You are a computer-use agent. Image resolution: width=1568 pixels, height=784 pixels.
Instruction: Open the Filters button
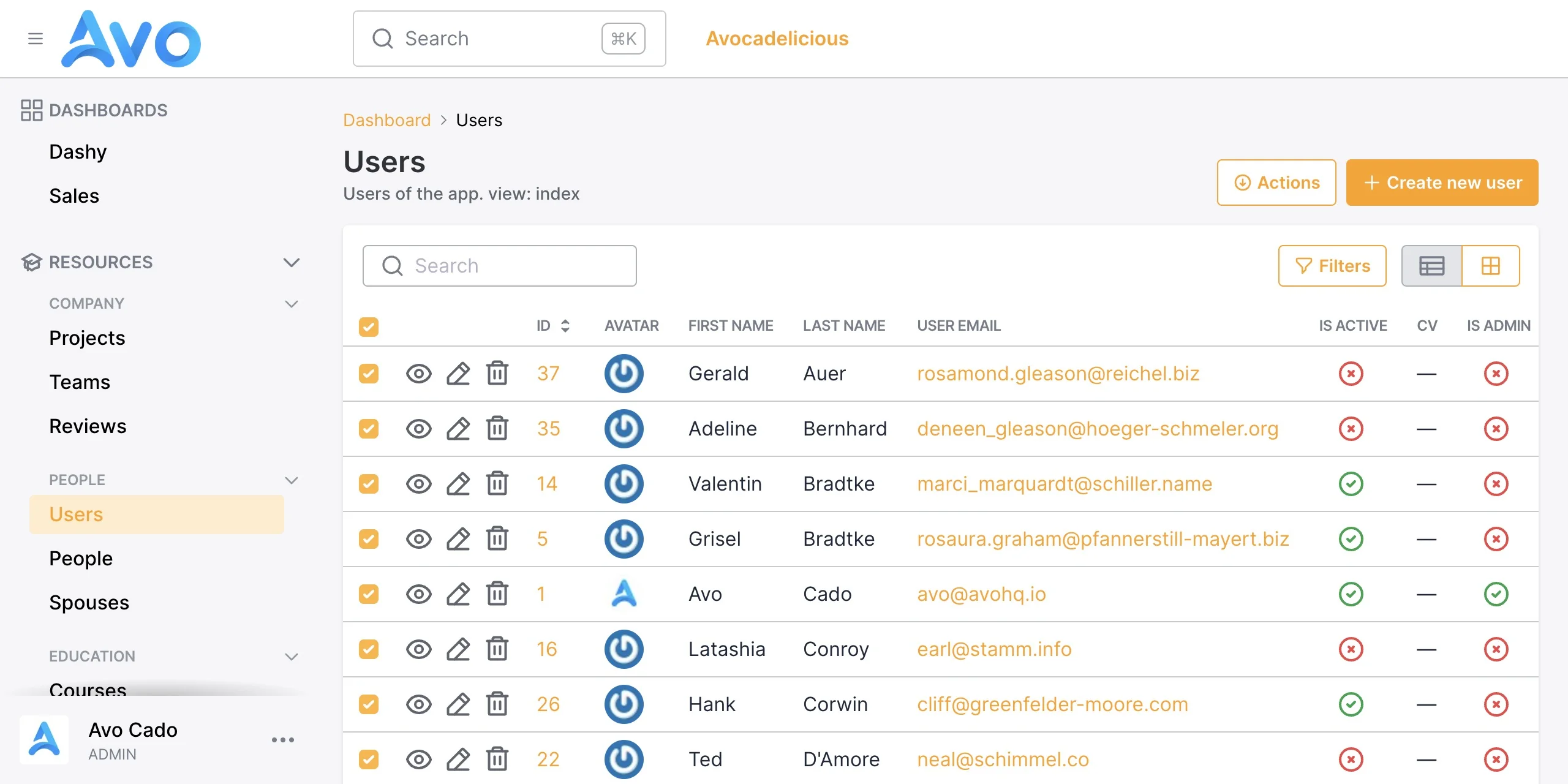click(1332, 266)
